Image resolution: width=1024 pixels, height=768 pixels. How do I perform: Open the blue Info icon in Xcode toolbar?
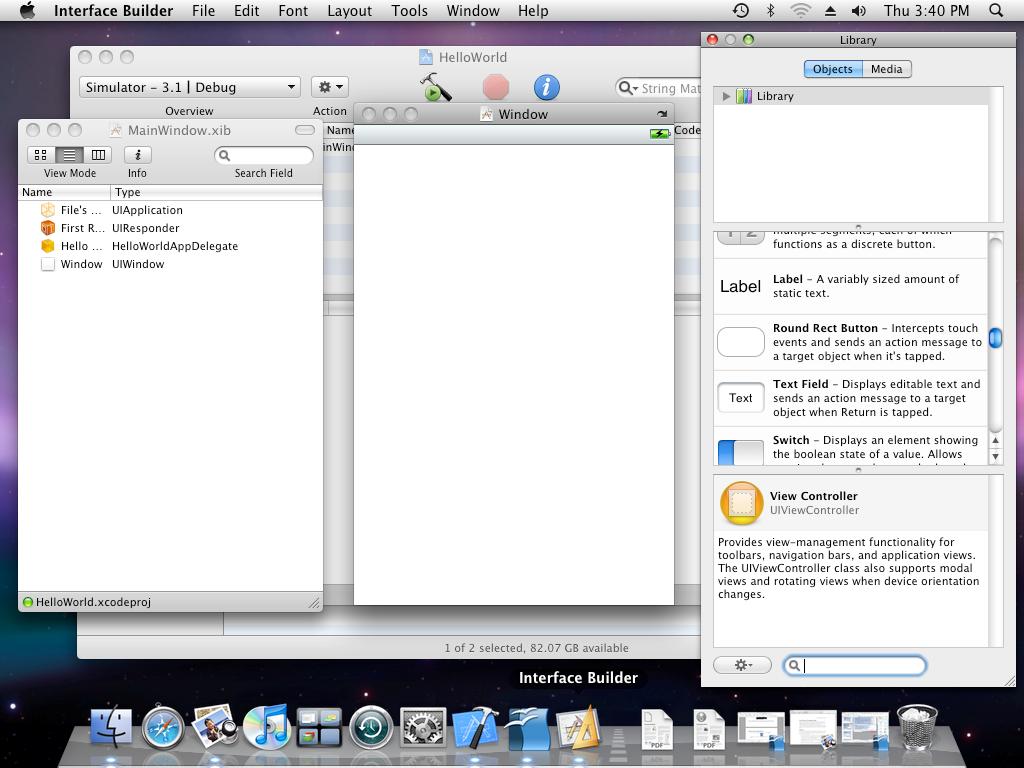[x=547, y=87]
